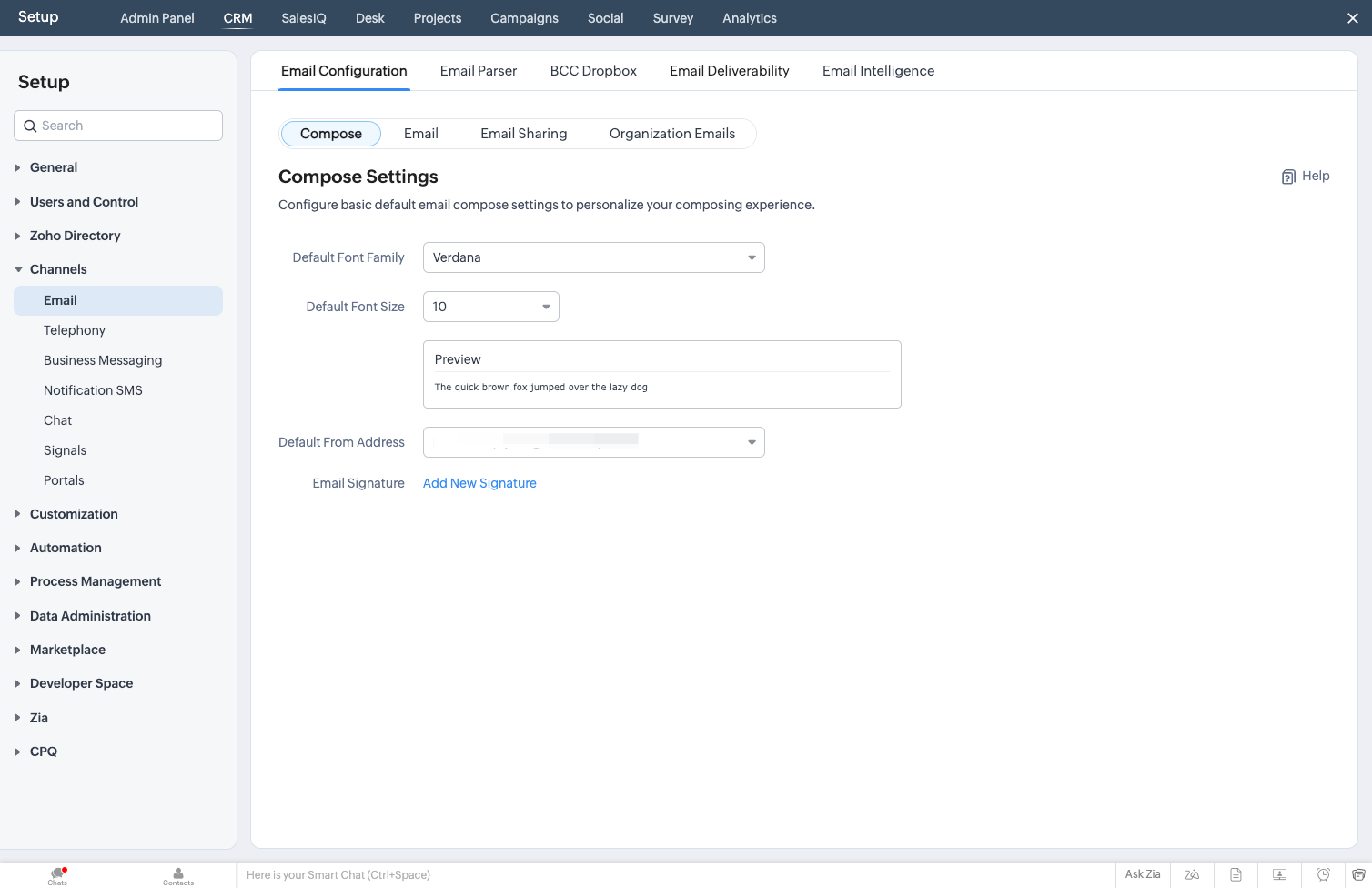Select the Compose sub-tab
This screenshot has width=1372, height=888.
pos(331,134)
